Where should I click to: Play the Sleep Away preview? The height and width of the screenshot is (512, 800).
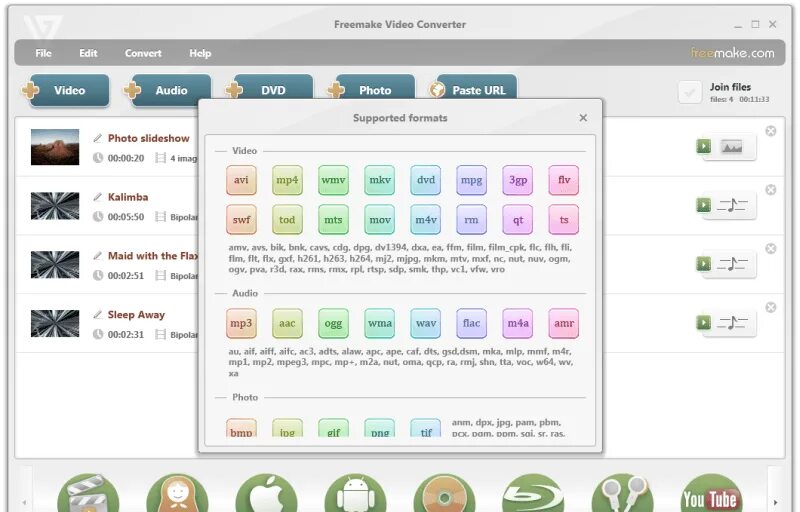(704, 322)
